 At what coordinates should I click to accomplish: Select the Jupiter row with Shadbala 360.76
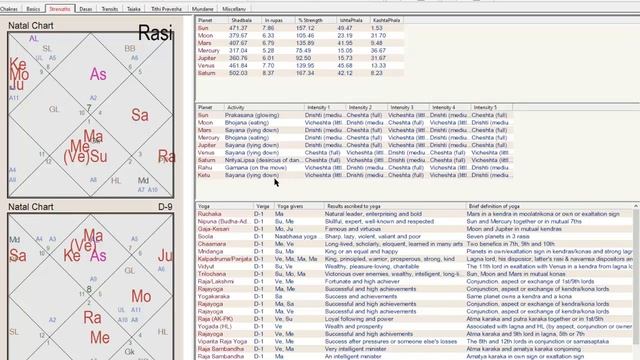coord(300,58)
